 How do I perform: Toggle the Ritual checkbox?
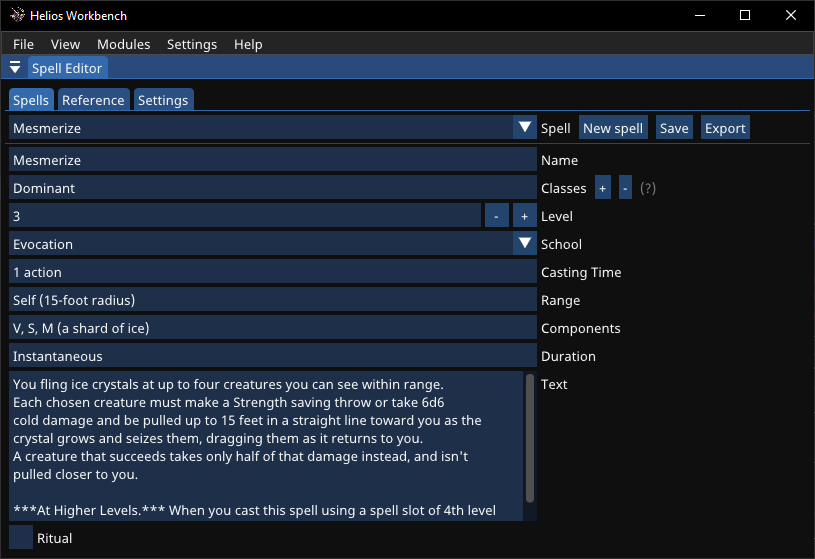pyautogui.click(x=21, y=538)
